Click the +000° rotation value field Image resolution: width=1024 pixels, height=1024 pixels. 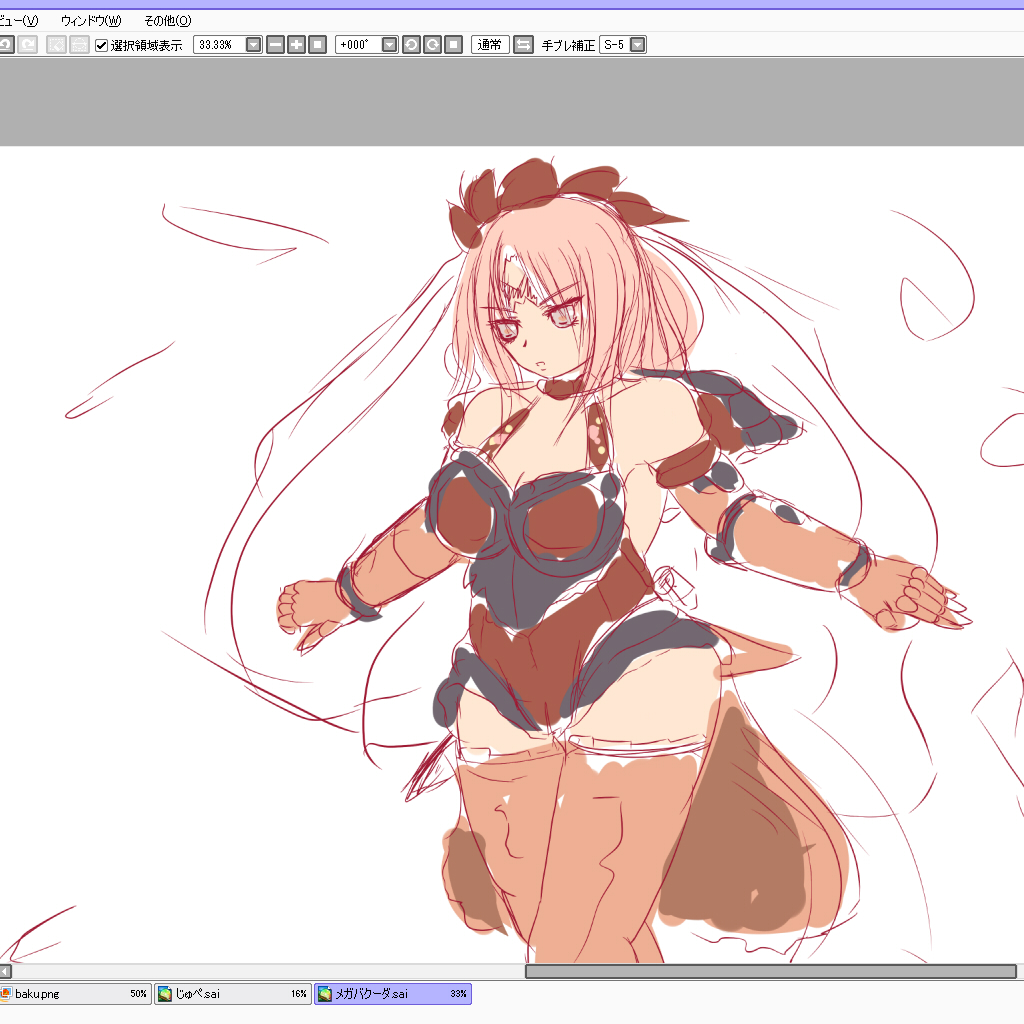click(x=358, y=45)
